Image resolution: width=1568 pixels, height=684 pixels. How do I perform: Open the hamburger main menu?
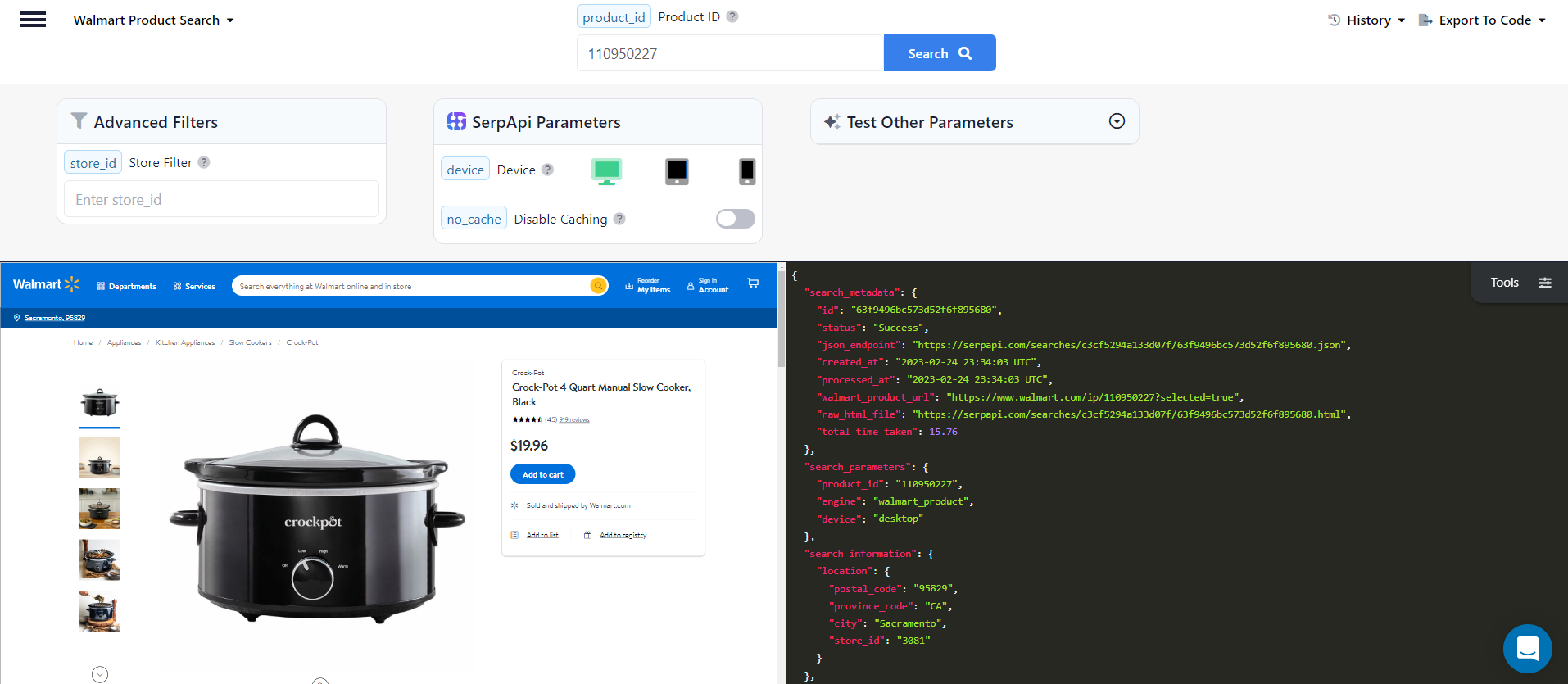click(x=33, y=20)
